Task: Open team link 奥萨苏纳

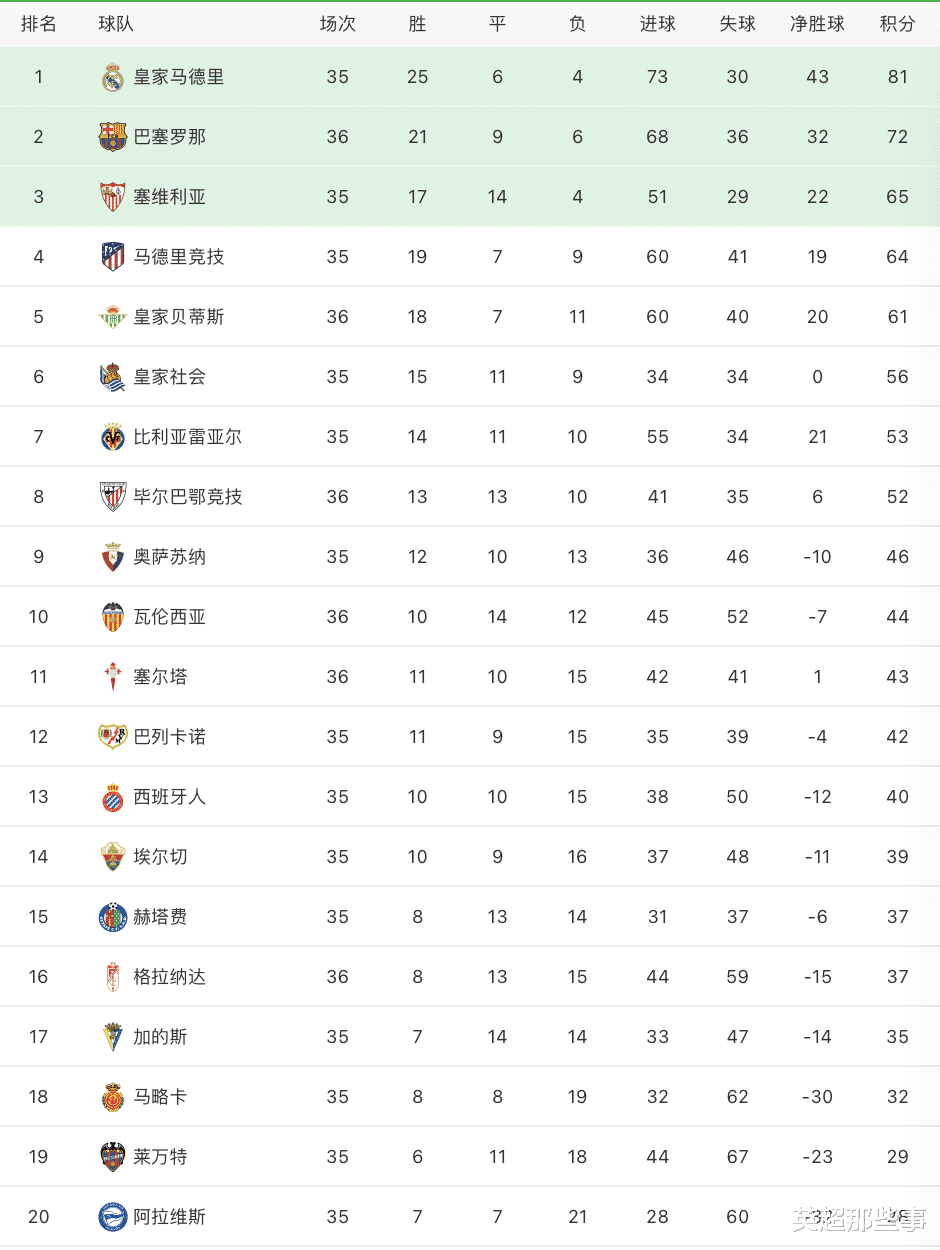Action: pyautogui.click(x=170, y=557)
